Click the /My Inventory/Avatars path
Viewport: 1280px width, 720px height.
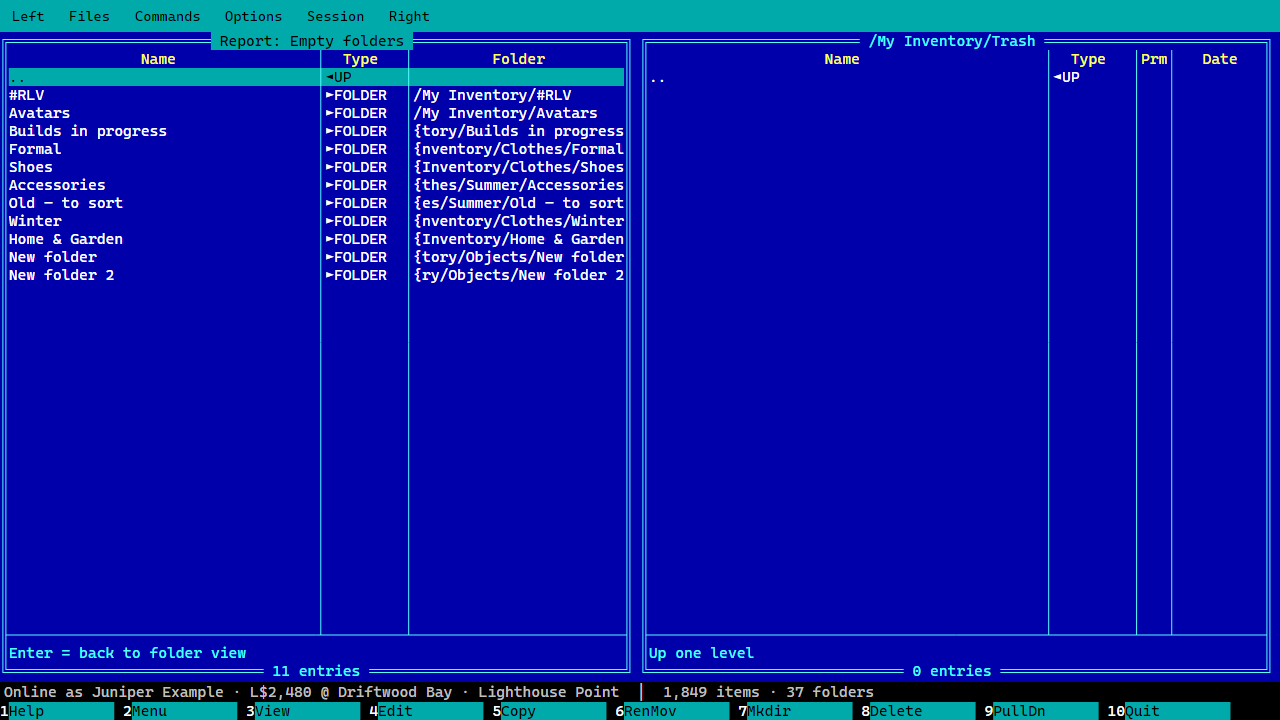(505, 113)
